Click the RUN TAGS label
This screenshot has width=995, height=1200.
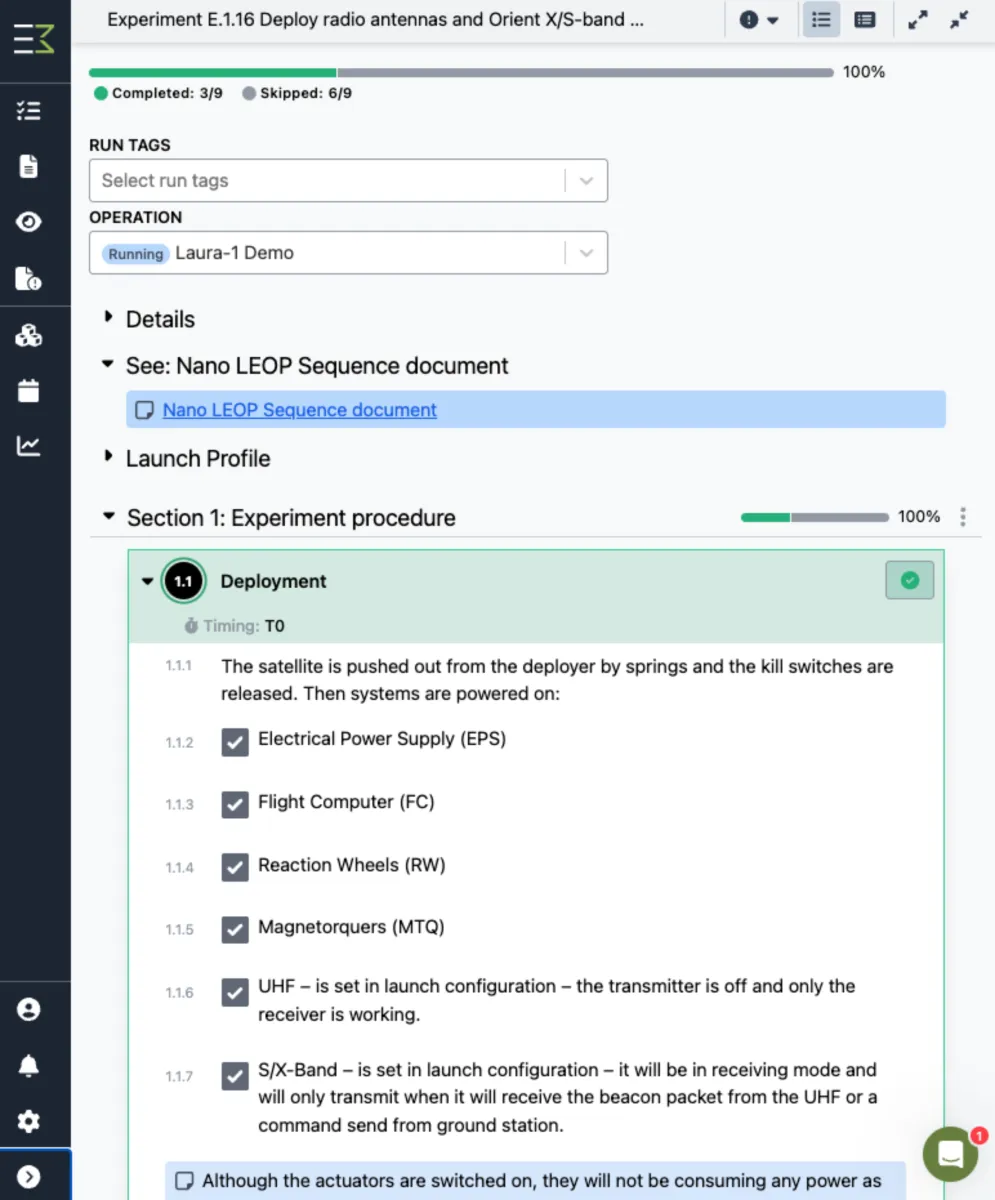pos(130,145)
